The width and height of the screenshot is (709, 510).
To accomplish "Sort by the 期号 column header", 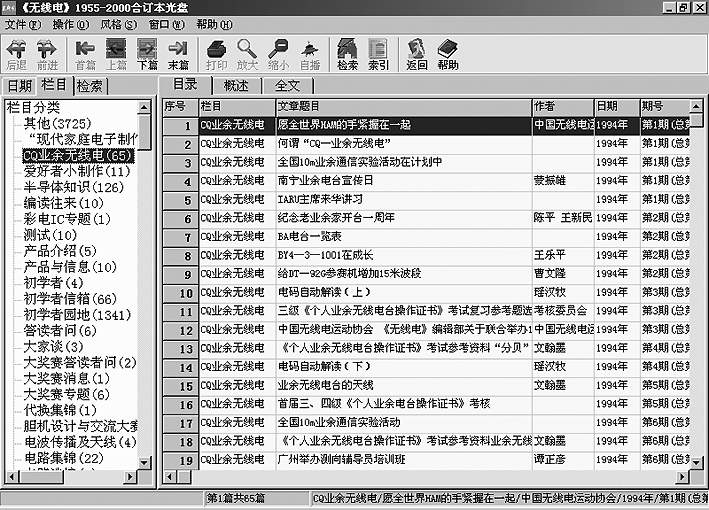I will coord(665,106).
